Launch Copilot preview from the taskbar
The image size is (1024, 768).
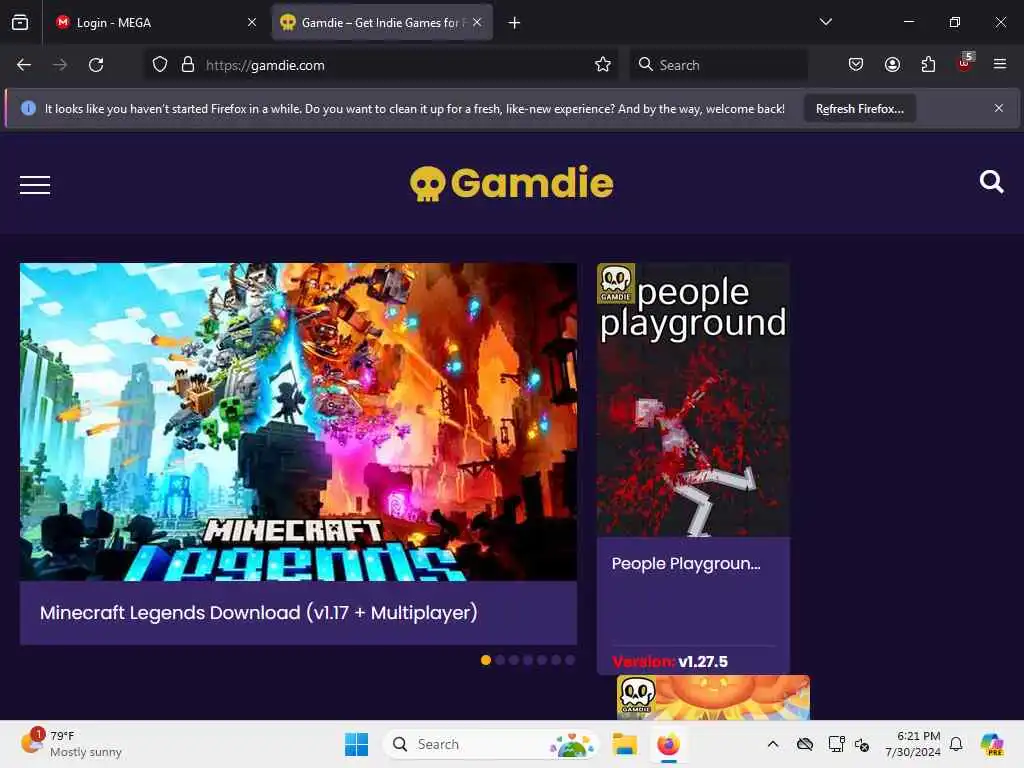coord(992,744)
